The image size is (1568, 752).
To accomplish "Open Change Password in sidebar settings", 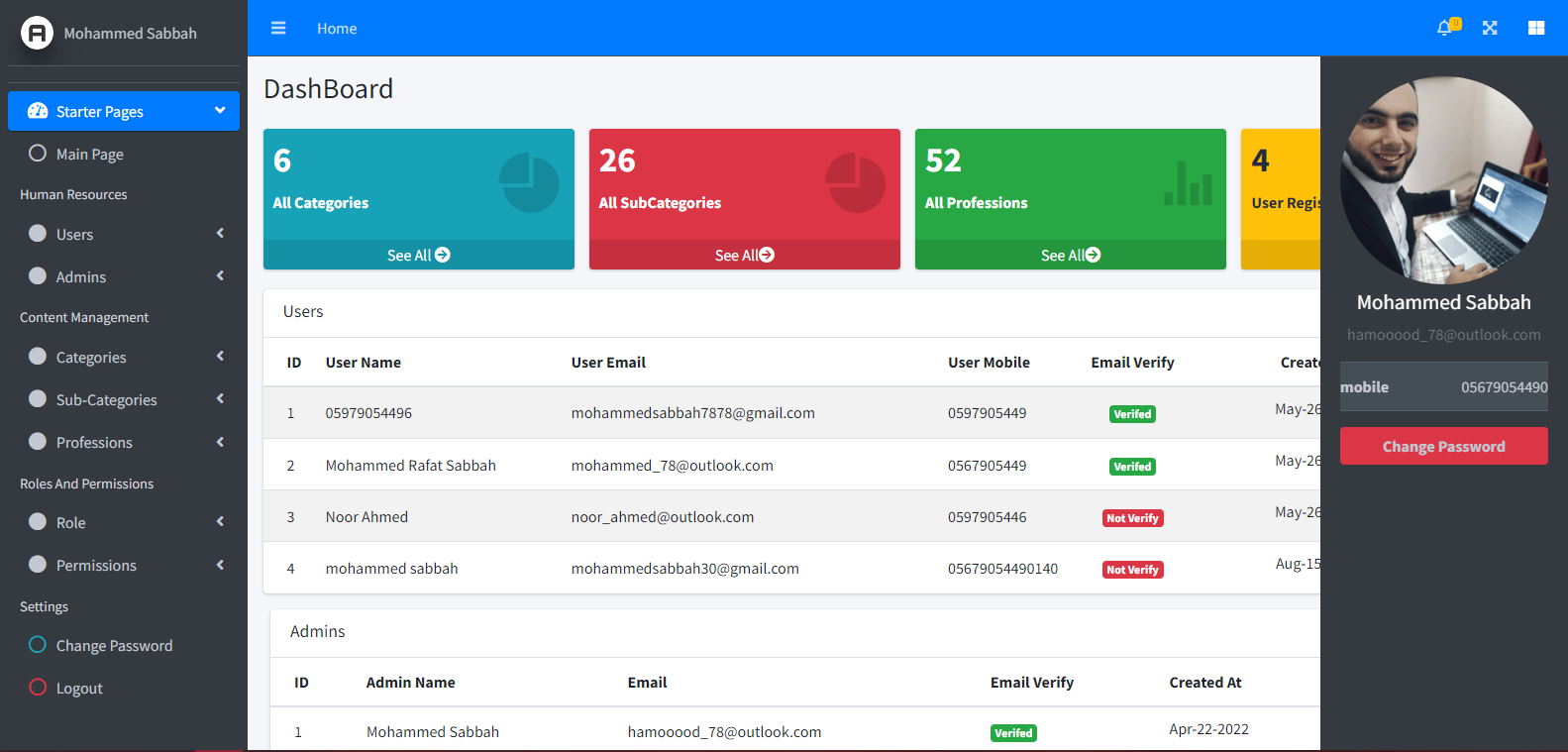I will click(114, 645).
